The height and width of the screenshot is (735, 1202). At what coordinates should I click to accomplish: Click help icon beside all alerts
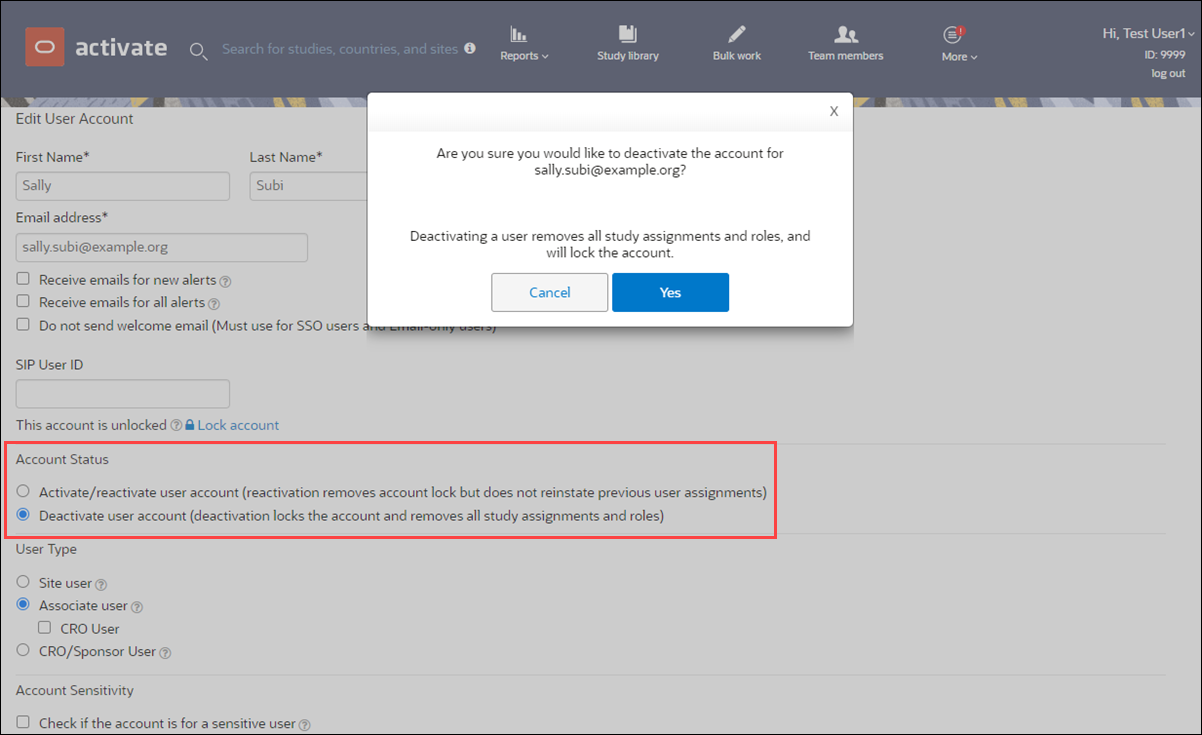point(214,303)
